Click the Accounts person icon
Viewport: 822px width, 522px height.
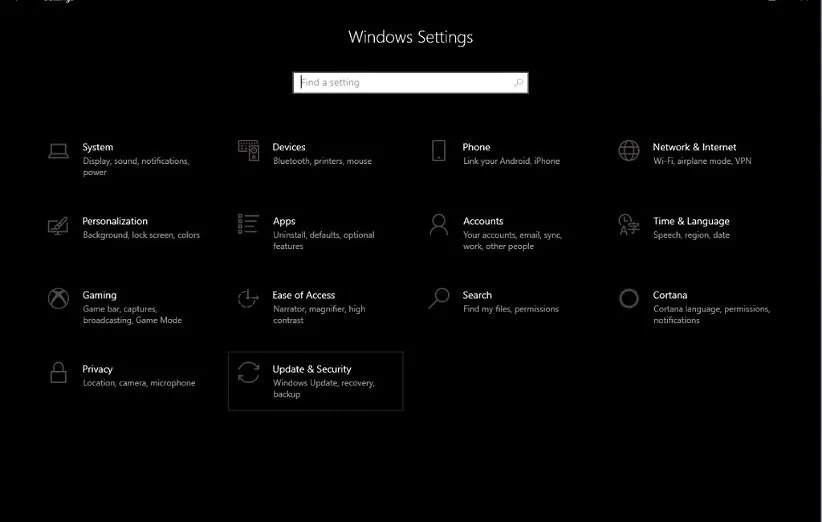pyautogui.click(x=439, y=224)
